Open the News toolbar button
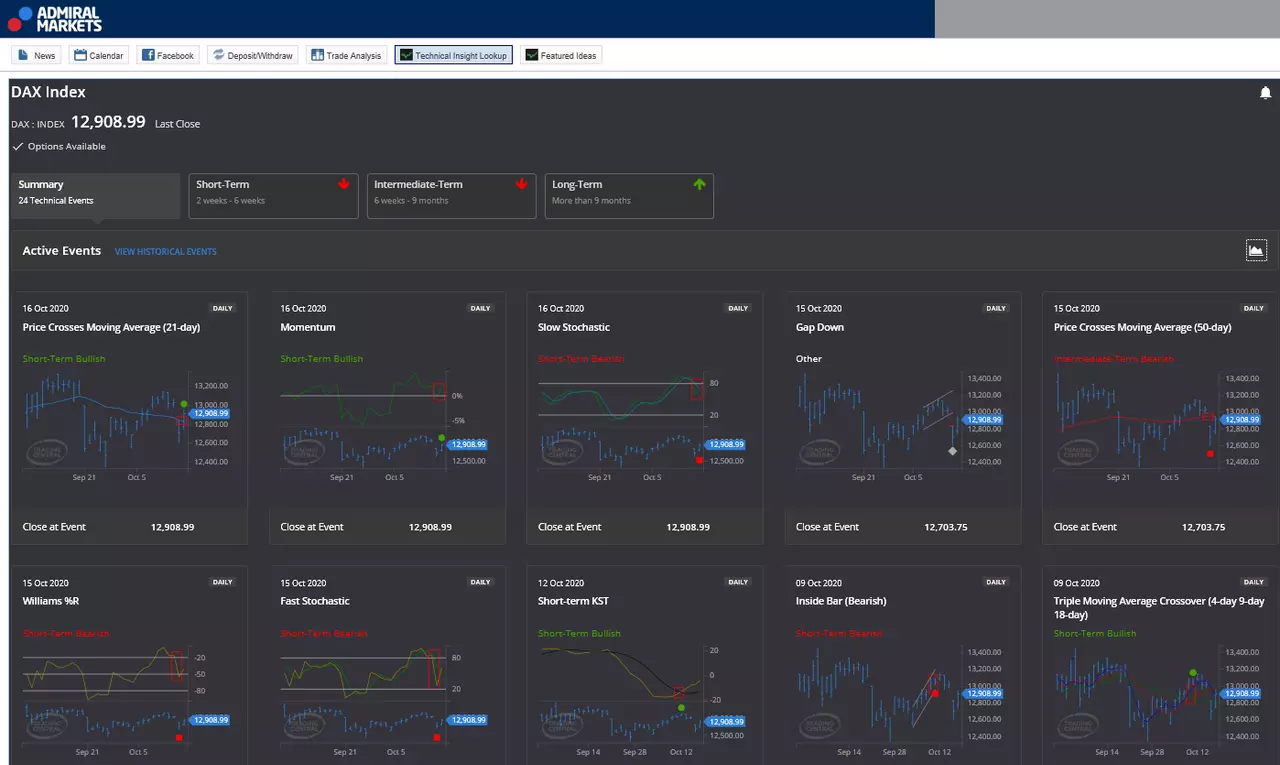The height and width of the screenshot is (765, 1280). pos(36,55)
